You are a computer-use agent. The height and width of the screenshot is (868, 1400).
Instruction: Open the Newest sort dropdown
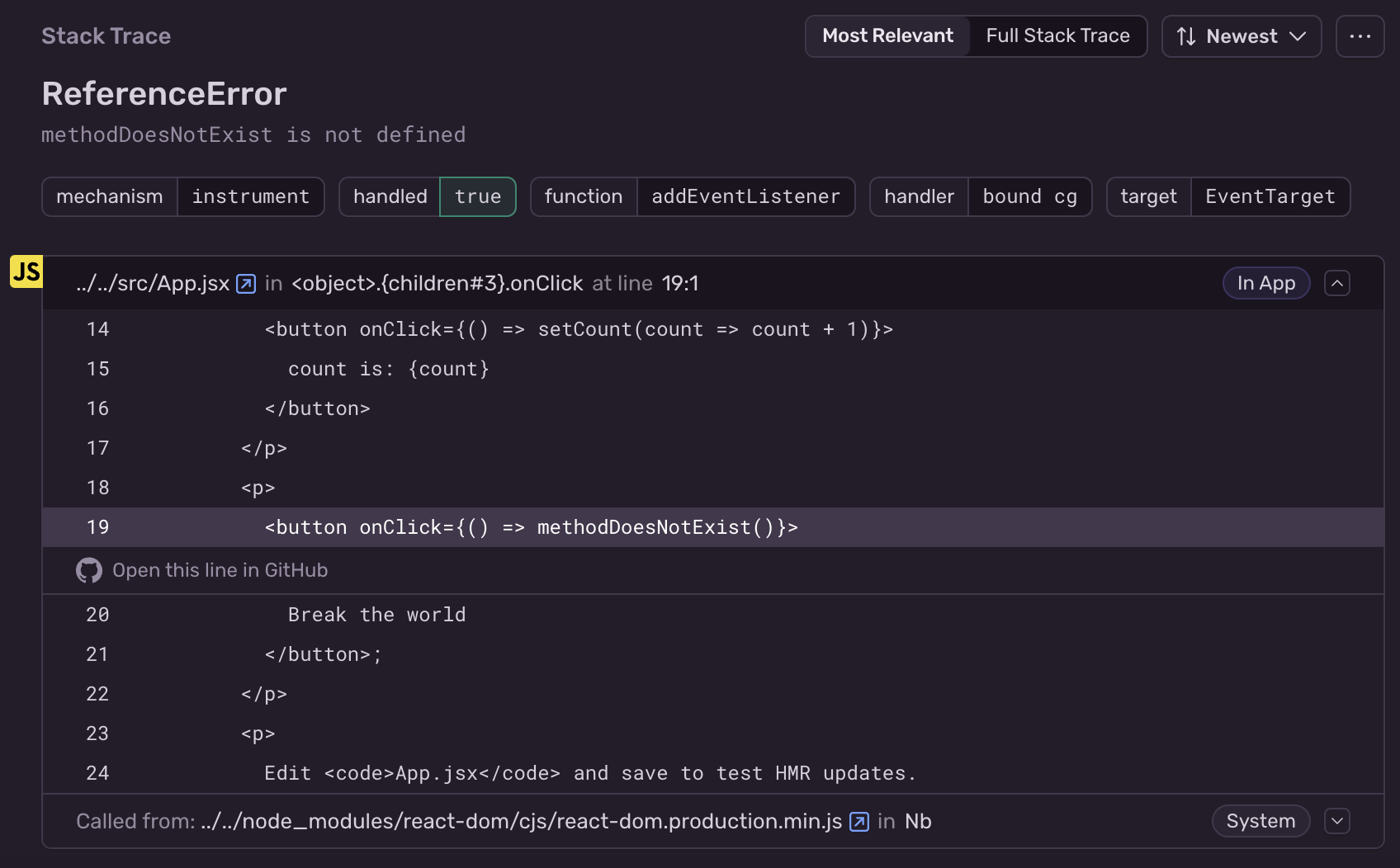coord(1241,35)
